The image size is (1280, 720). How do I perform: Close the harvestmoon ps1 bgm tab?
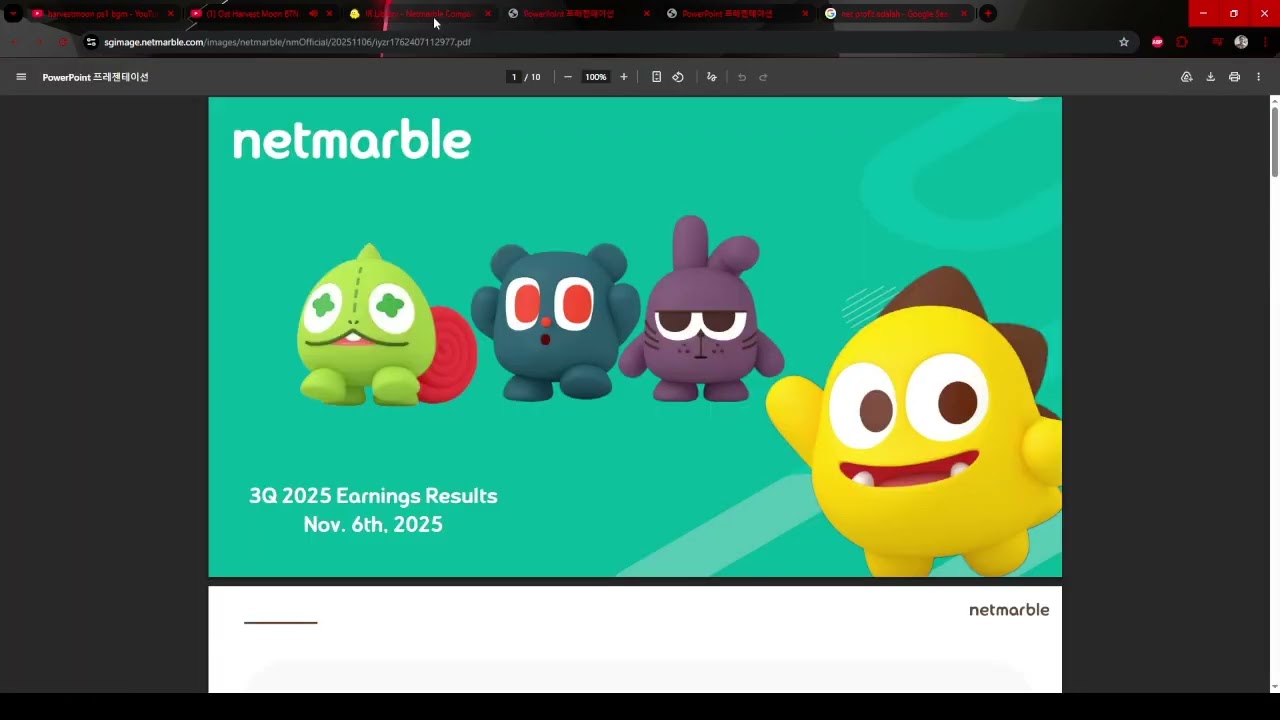[170, 14]
